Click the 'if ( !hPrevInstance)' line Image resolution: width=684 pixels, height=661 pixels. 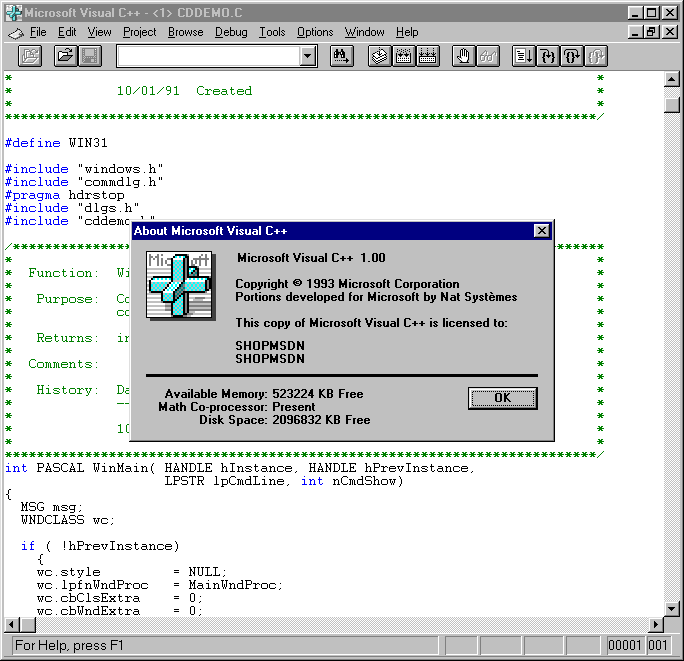coord(100,546)
